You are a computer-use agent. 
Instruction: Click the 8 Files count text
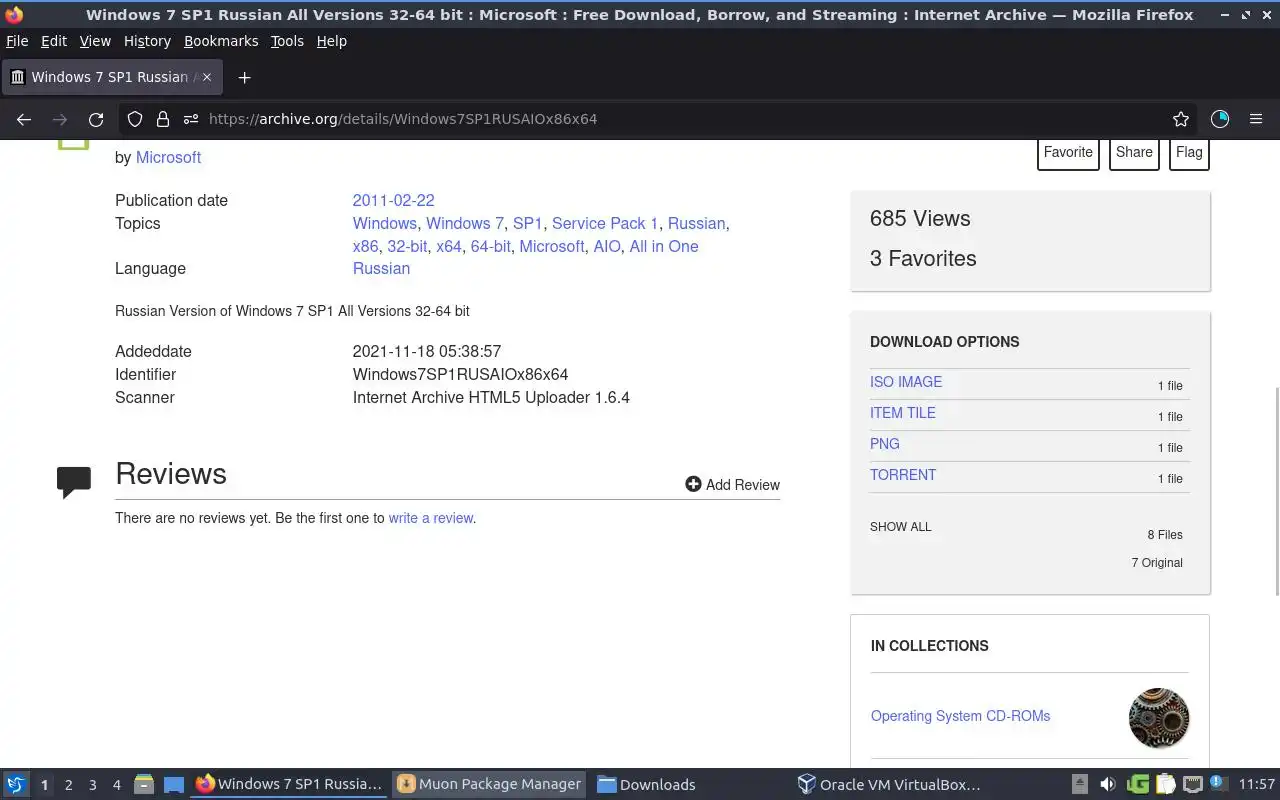1165,535
